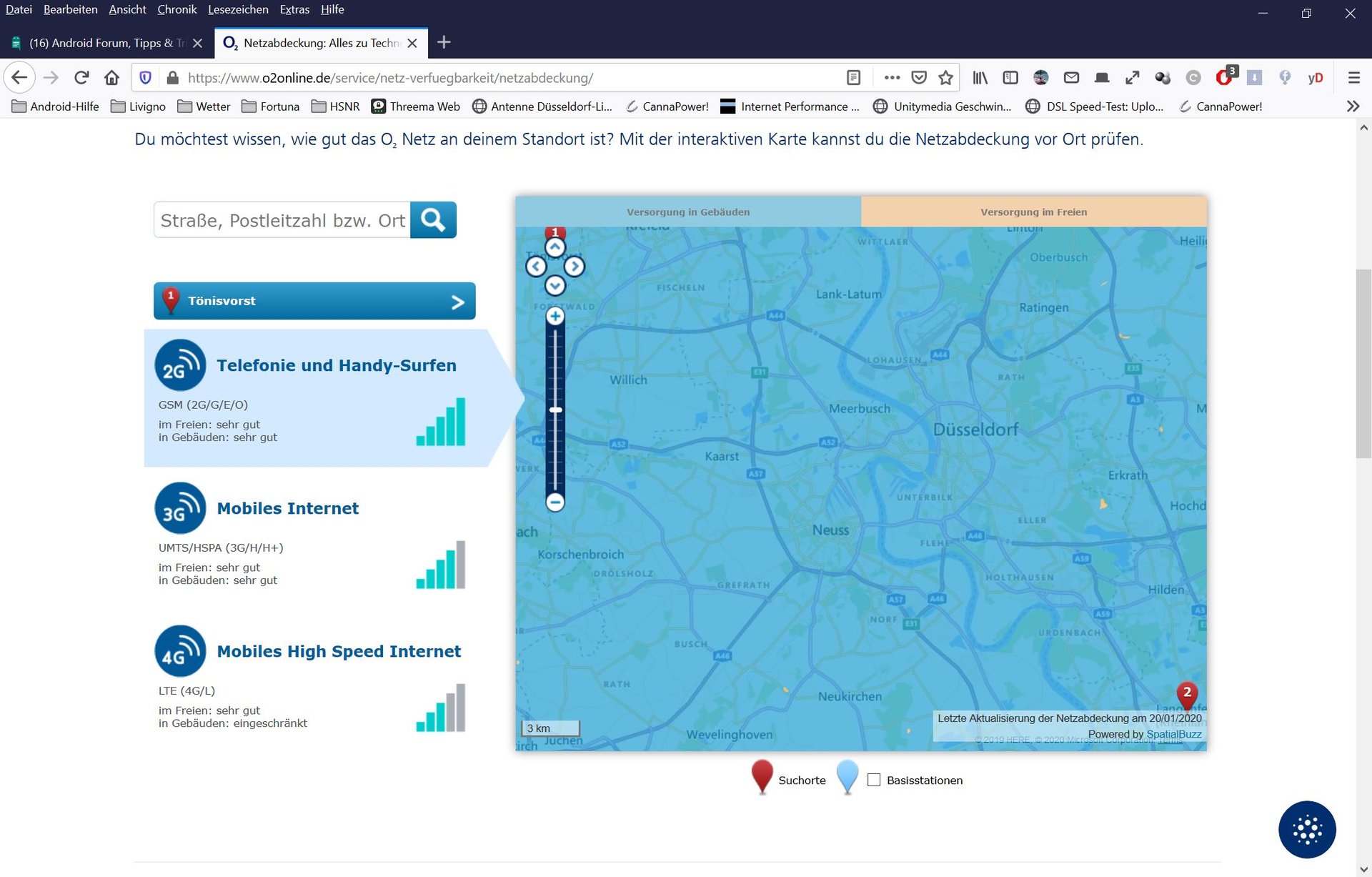Open Livigno bookmark folder

tap(139, 106)
